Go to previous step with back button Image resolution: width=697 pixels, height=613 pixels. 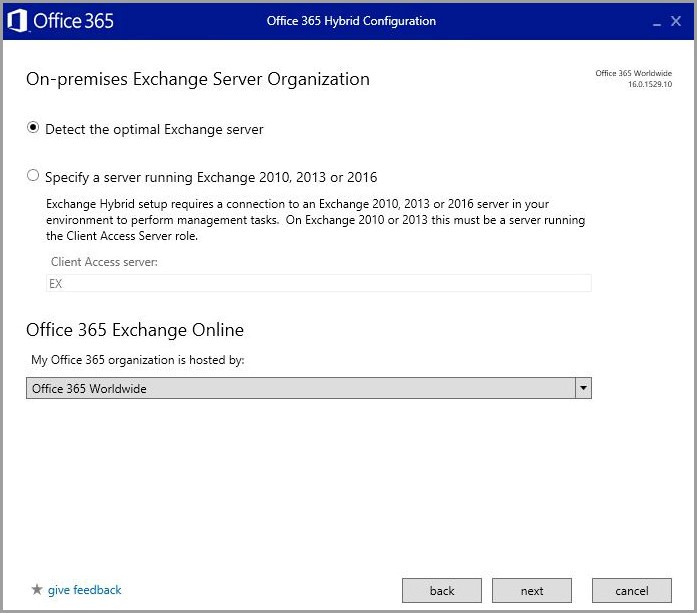point(442,591)
